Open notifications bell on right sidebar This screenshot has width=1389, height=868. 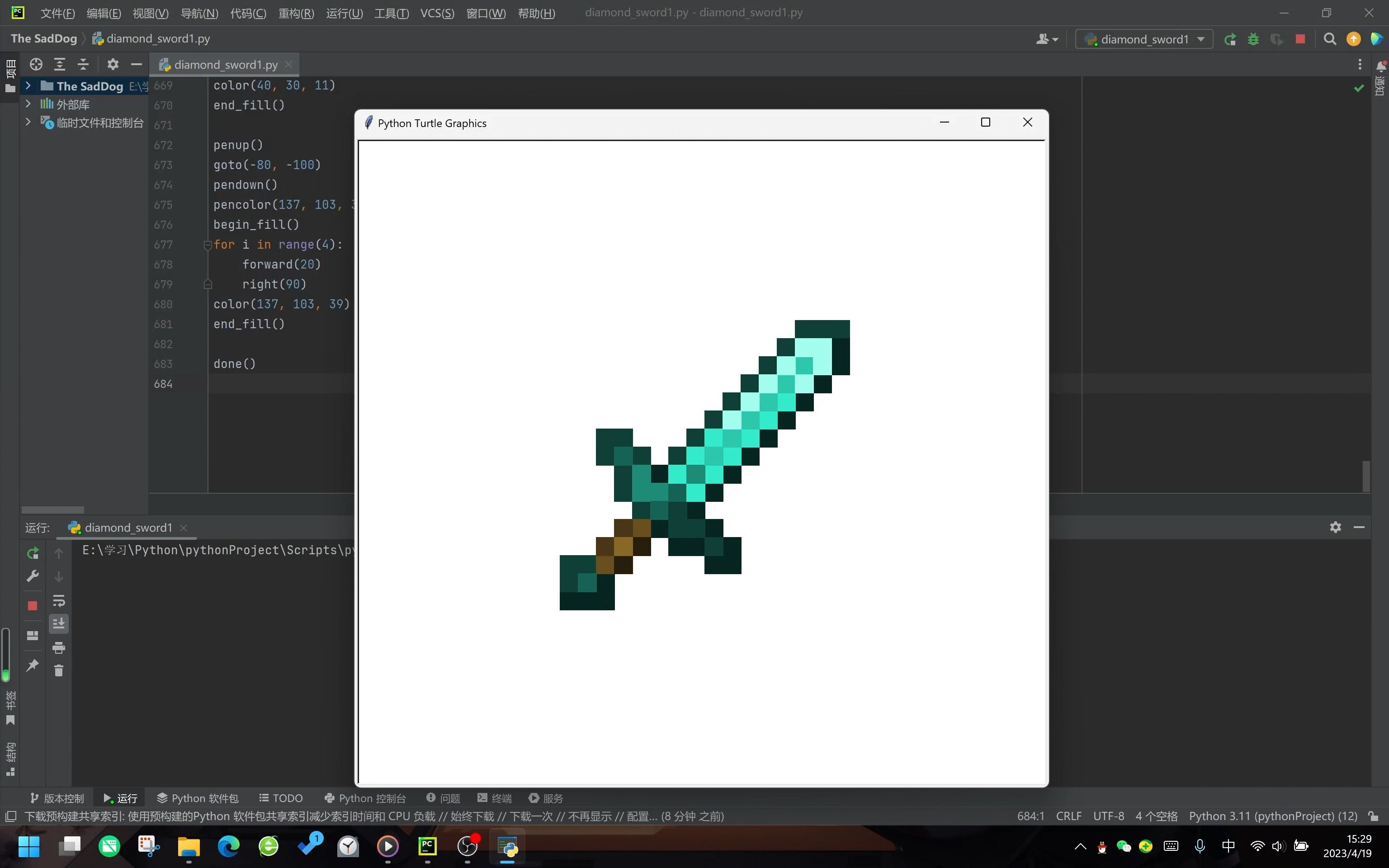(x=1381, y=66)
